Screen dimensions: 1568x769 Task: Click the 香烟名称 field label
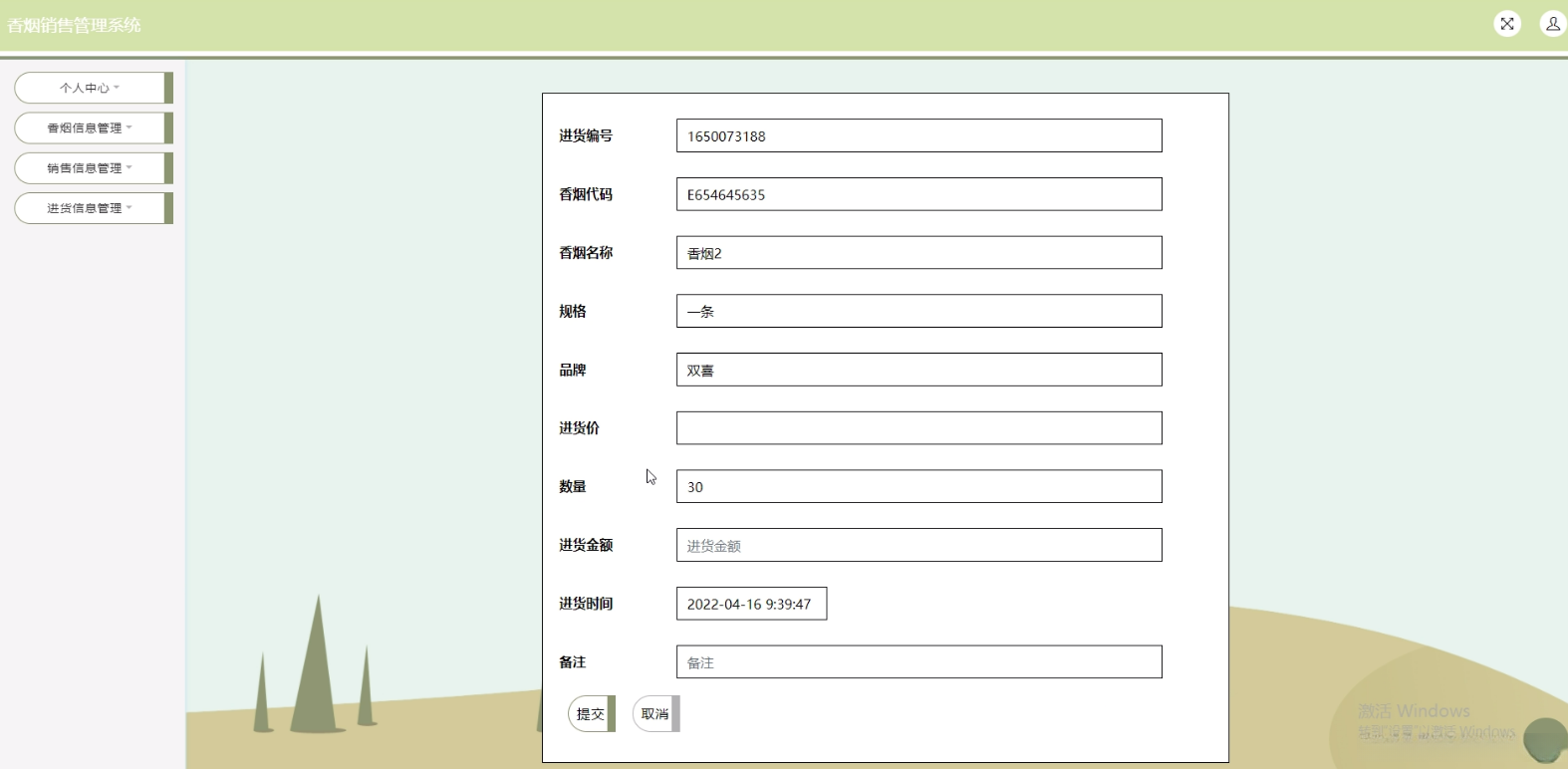586,253
